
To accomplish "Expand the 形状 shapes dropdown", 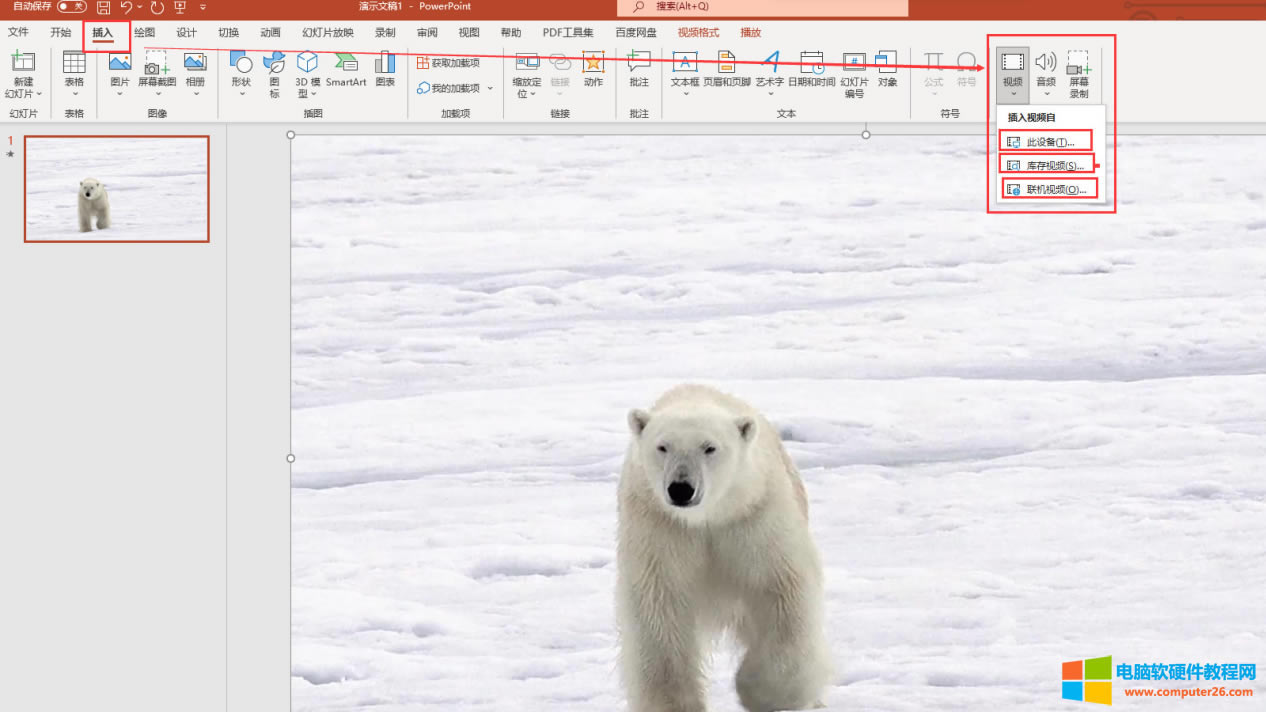I will tap(241, 94).
